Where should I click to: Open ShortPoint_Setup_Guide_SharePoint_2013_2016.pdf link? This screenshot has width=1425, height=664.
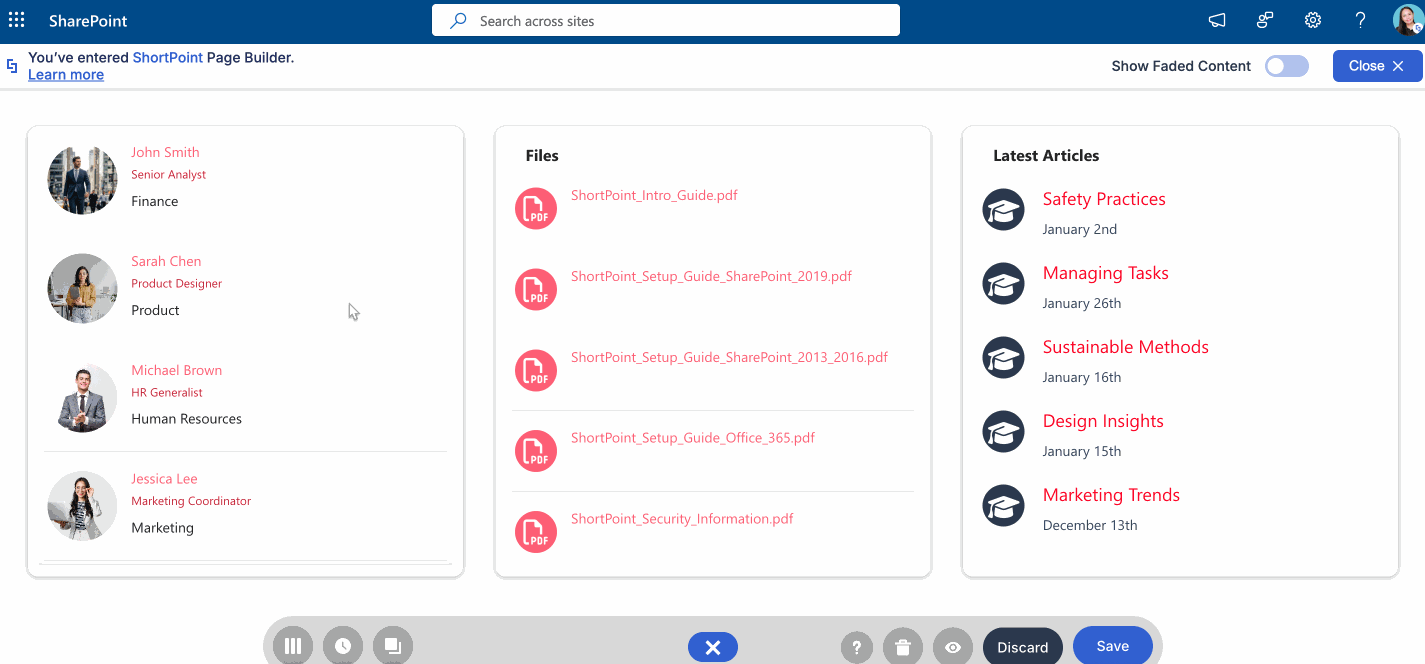pyautogui.click(x=729, y=357)
